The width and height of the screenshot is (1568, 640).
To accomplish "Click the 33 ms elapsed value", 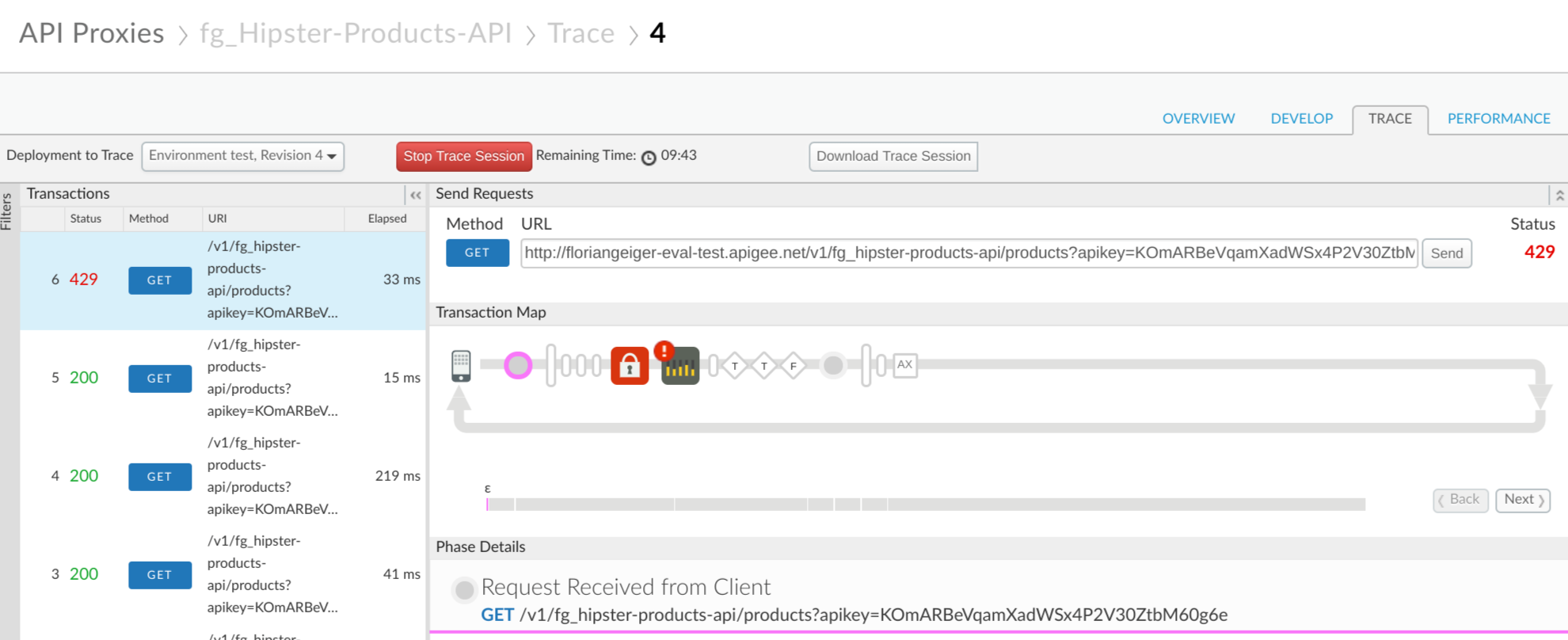I will click(402, 280).
